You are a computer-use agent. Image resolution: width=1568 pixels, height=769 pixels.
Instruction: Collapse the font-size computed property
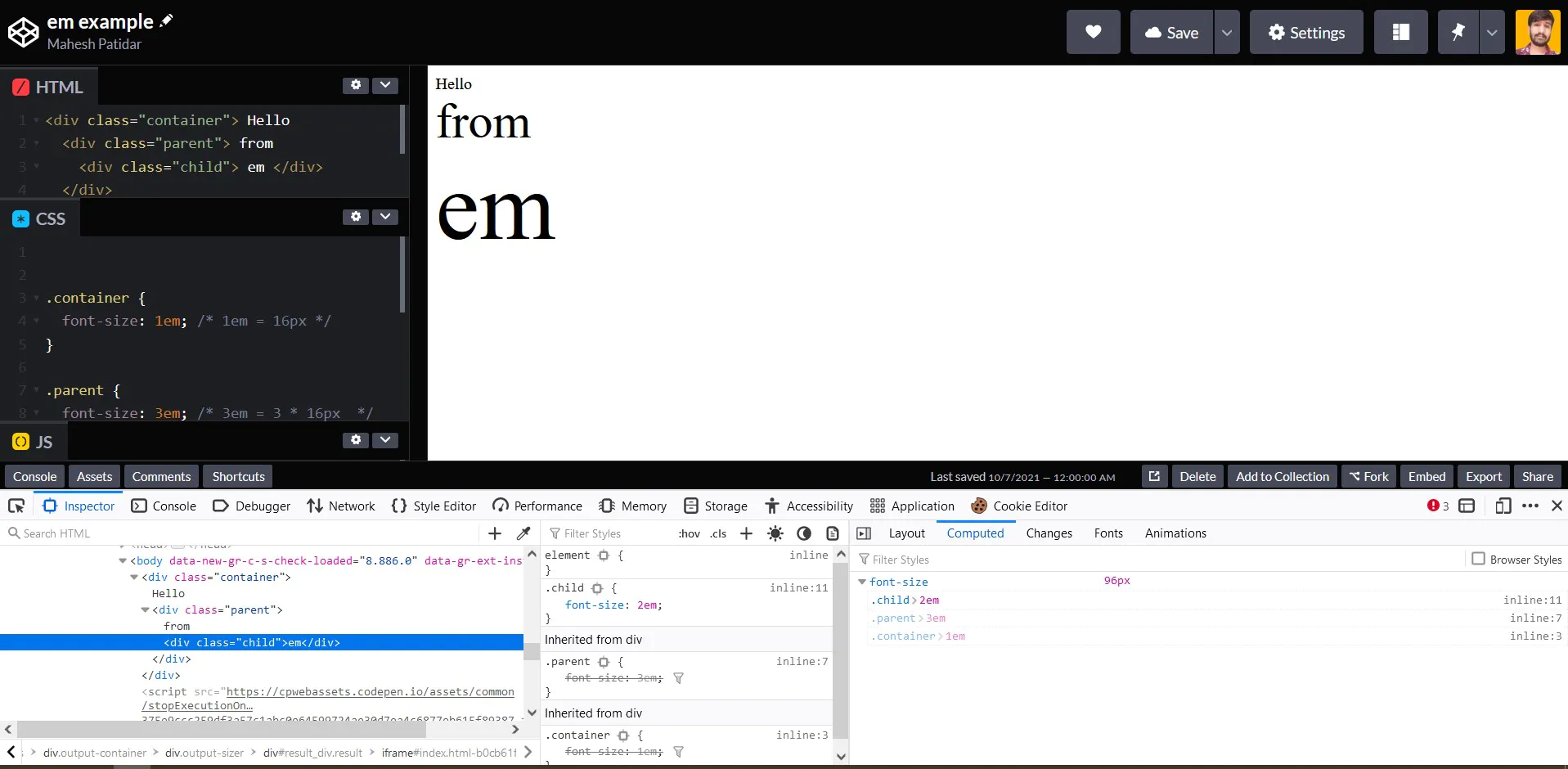point(861,582)
